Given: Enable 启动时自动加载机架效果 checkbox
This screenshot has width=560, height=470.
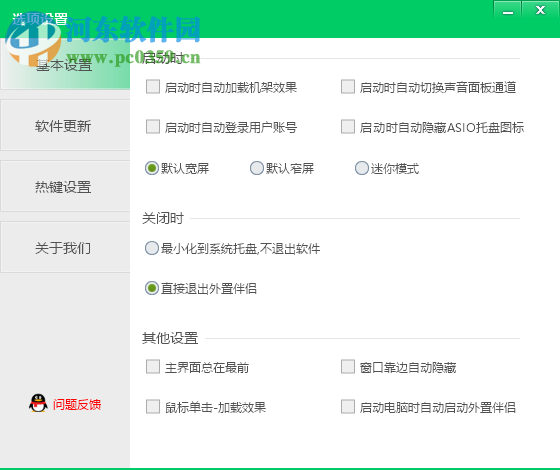Looking at the screenshot, I should coord(153,87).
